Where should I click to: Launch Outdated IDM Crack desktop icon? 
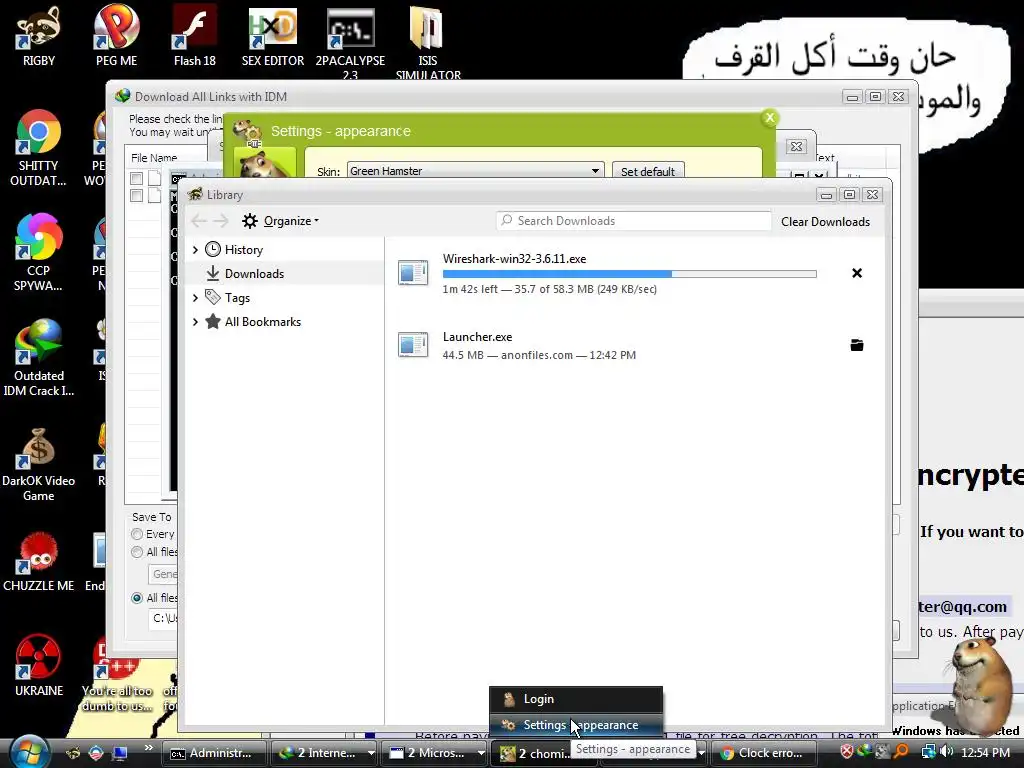click(x=39, y=358)
